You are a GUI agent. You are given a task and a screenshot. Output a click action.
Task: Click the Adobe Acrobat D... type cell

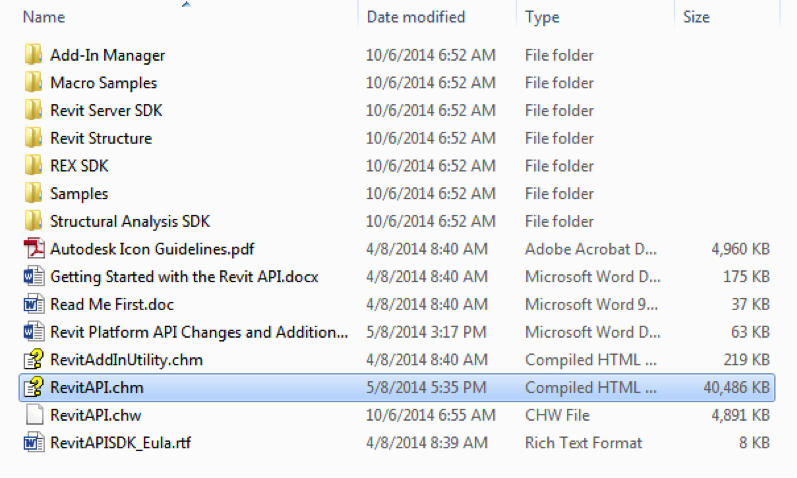click(x=591, y=249)
